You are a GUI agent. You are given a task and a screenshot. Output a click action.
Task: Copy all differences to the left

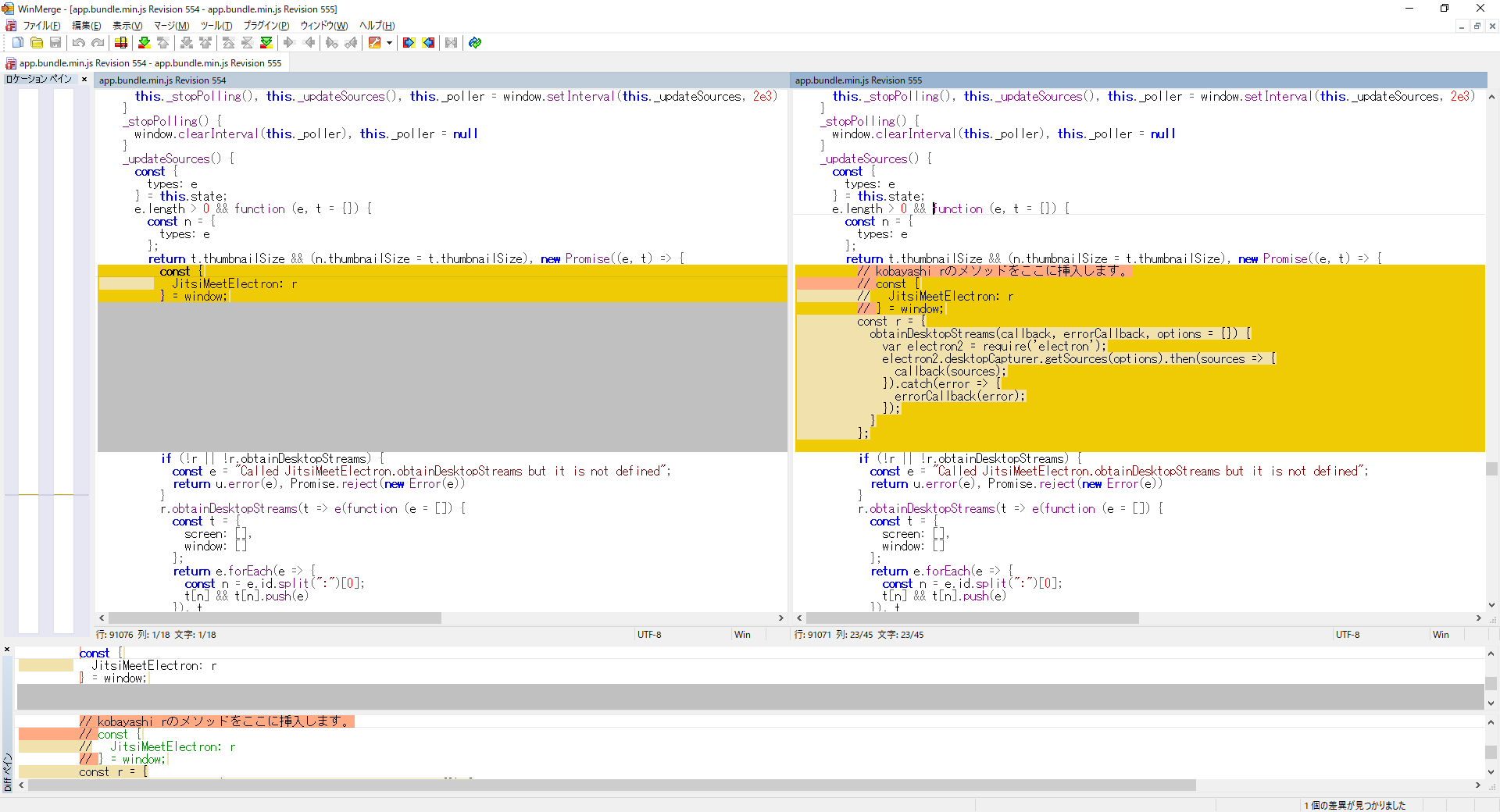coord(428,43)
